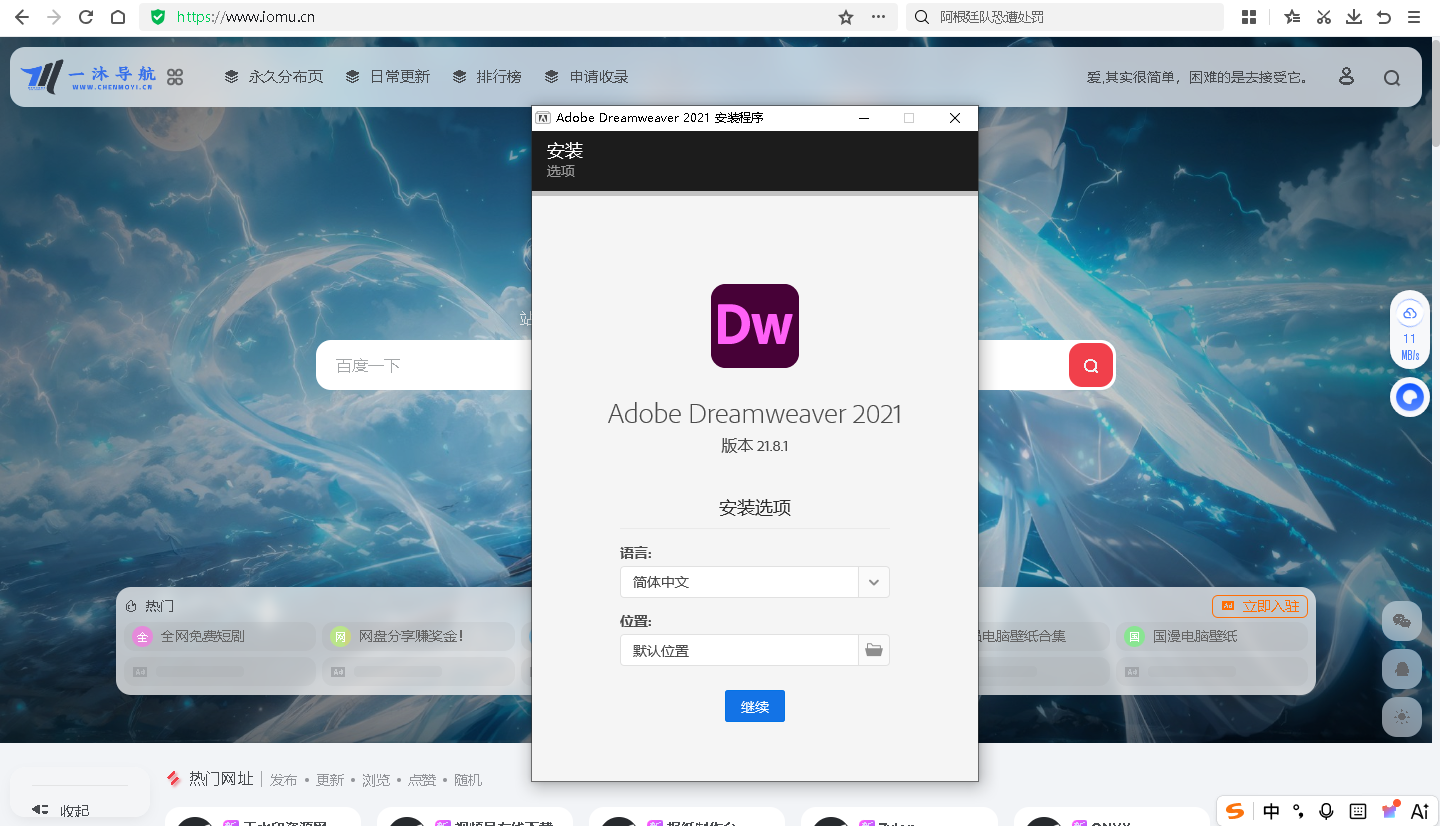Reload the page with the refresh icon

86,17
